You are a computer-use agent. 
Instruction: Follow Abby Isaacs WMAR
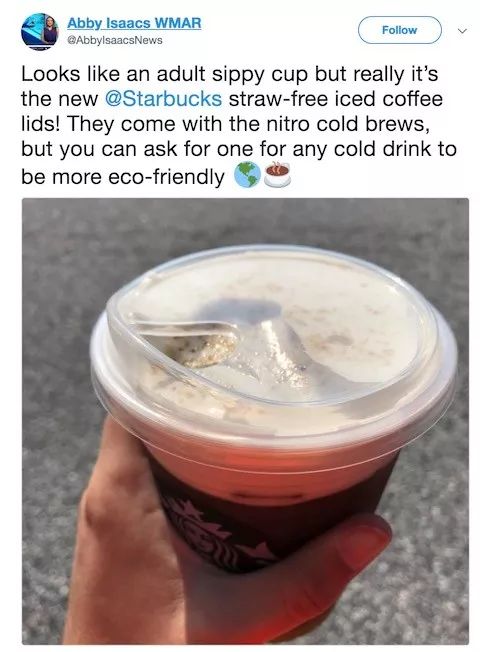pyautogui.click(x=399, y=30)
